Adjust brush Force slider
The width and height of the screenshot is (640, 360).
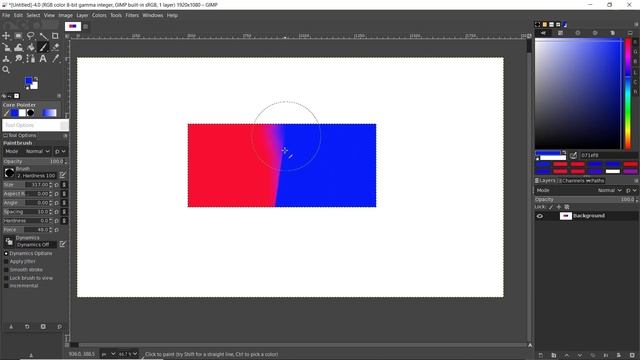point(28,230)
